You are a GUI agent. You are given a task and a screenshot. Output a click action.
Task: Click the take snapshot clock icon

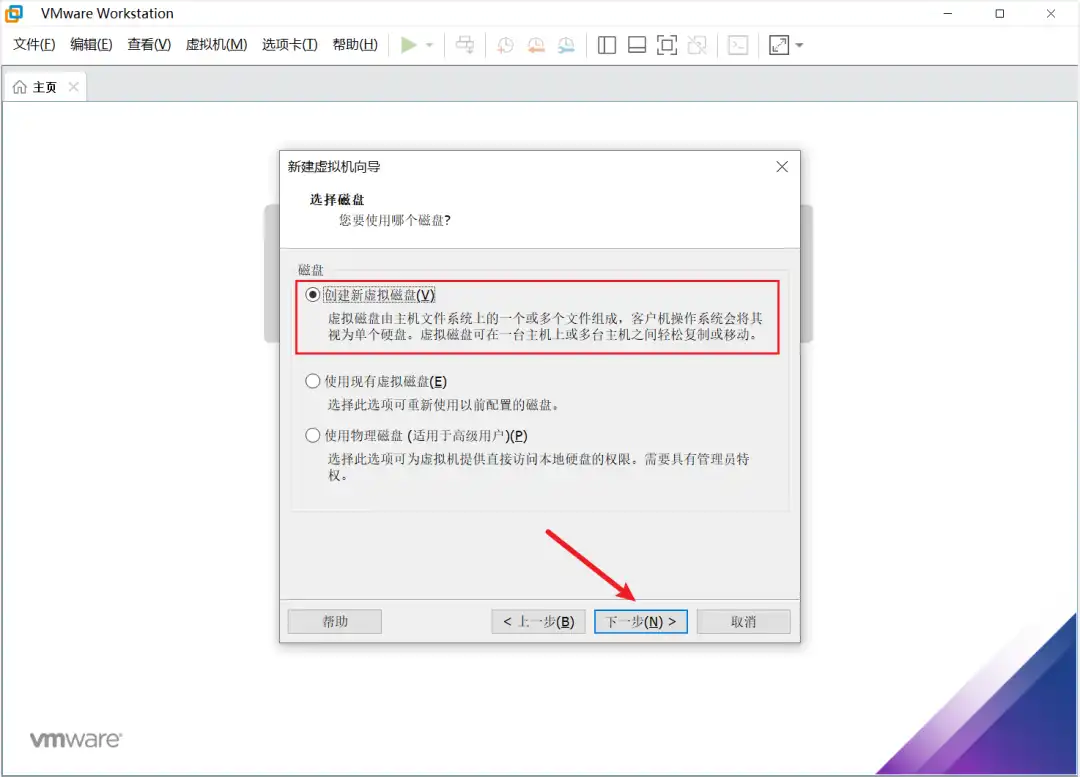[506, 45]
